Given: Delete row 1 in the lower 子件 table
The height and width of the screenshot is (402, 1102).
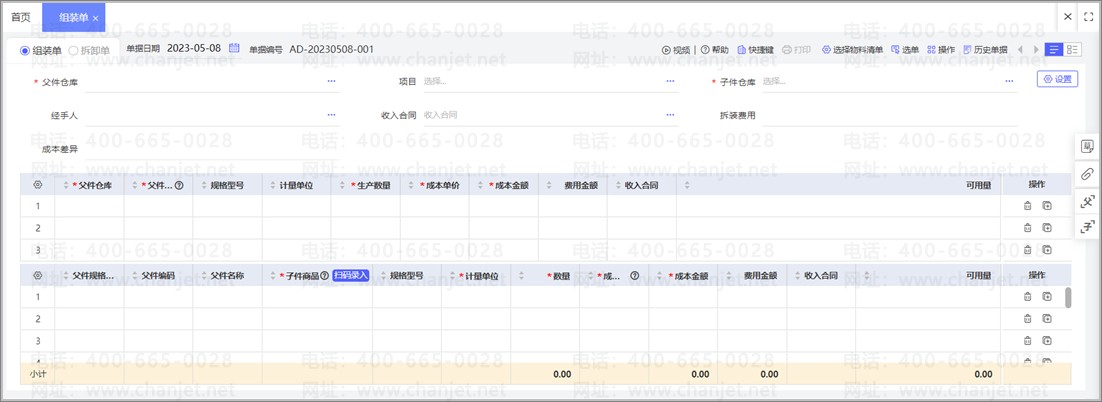Looking at the screenshot, I should (x=1028, y=297).
